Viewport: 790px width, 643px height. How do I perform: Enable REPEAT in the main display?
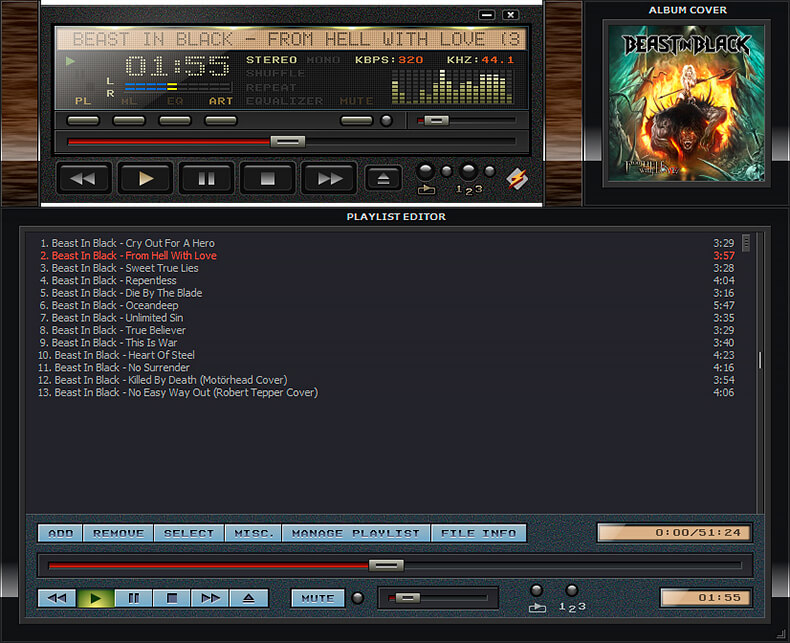tap(271, 87)
